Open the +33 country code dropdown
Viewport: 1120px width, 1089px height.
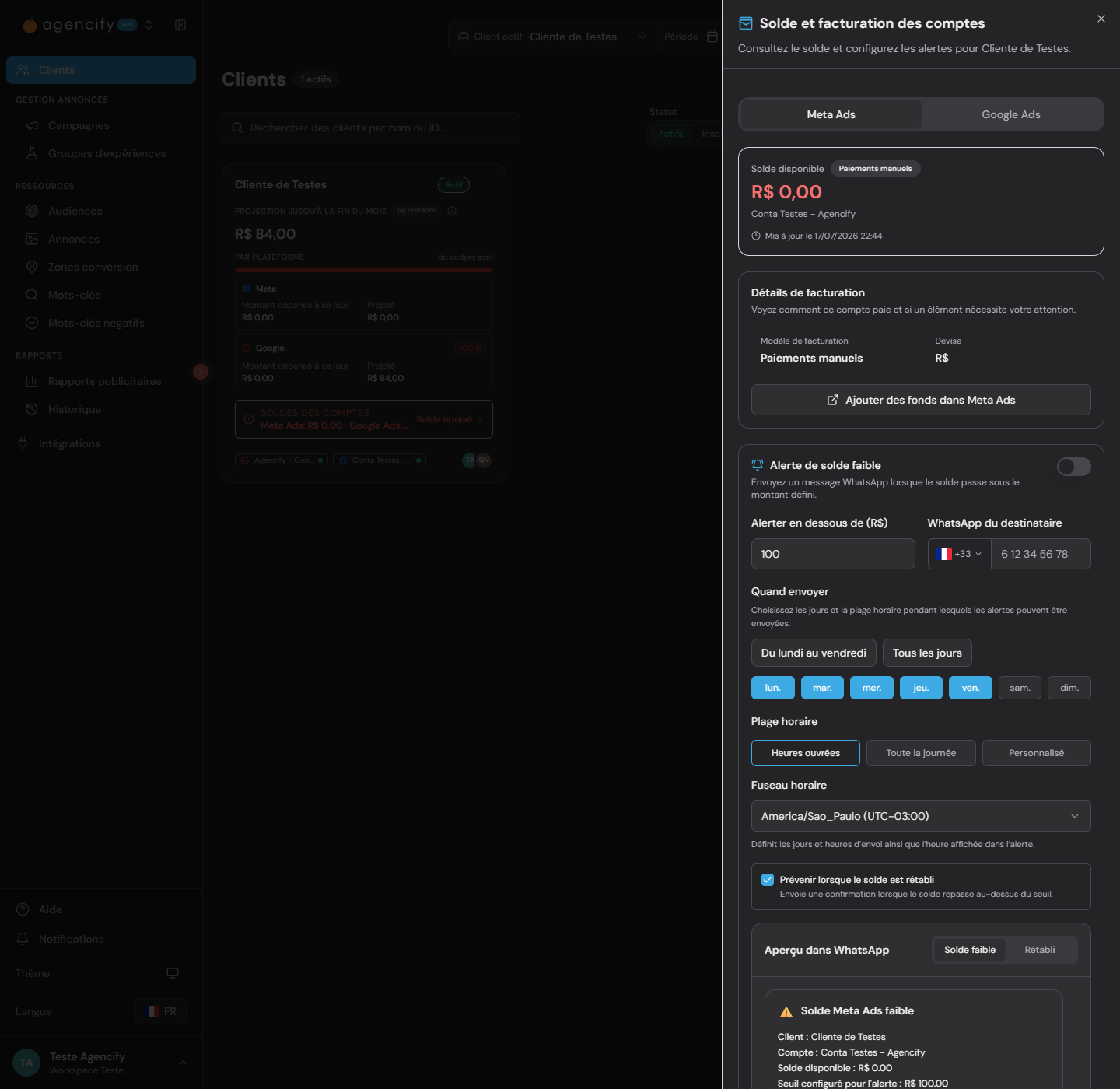pyautogui.click(x=960, y=554)
